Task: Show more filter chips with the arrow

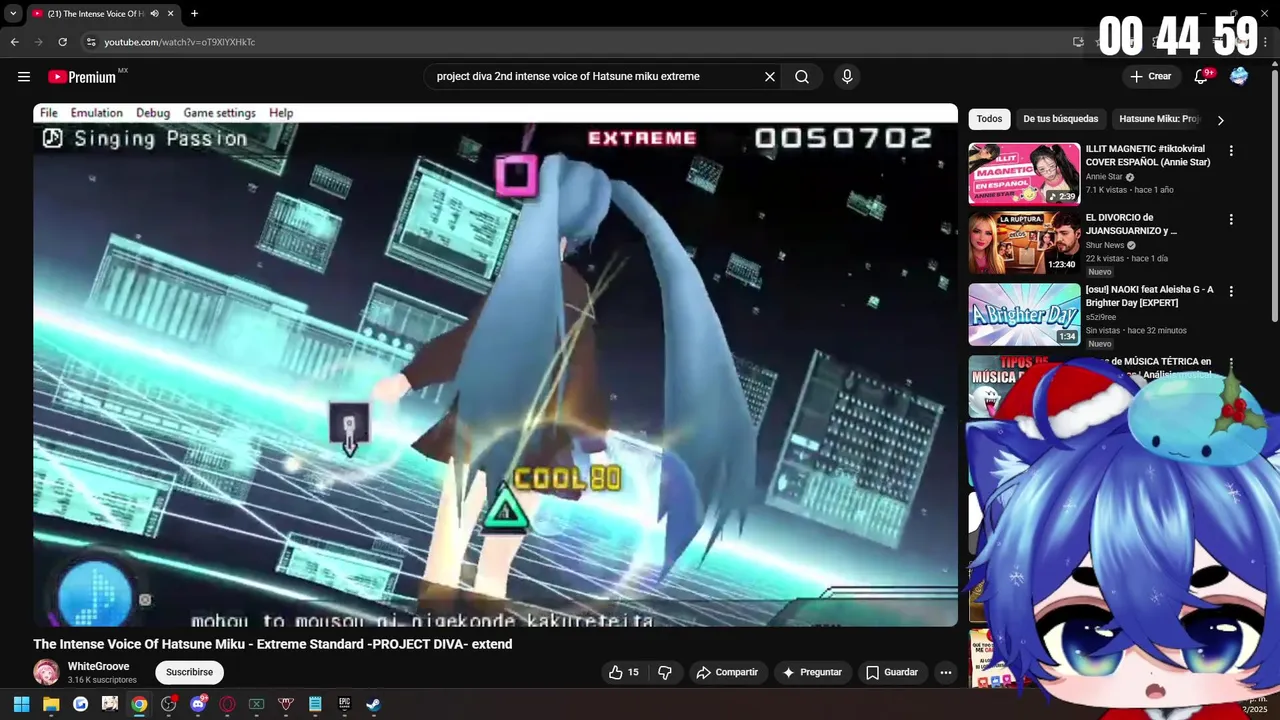Action: (x=1220, y=120)
